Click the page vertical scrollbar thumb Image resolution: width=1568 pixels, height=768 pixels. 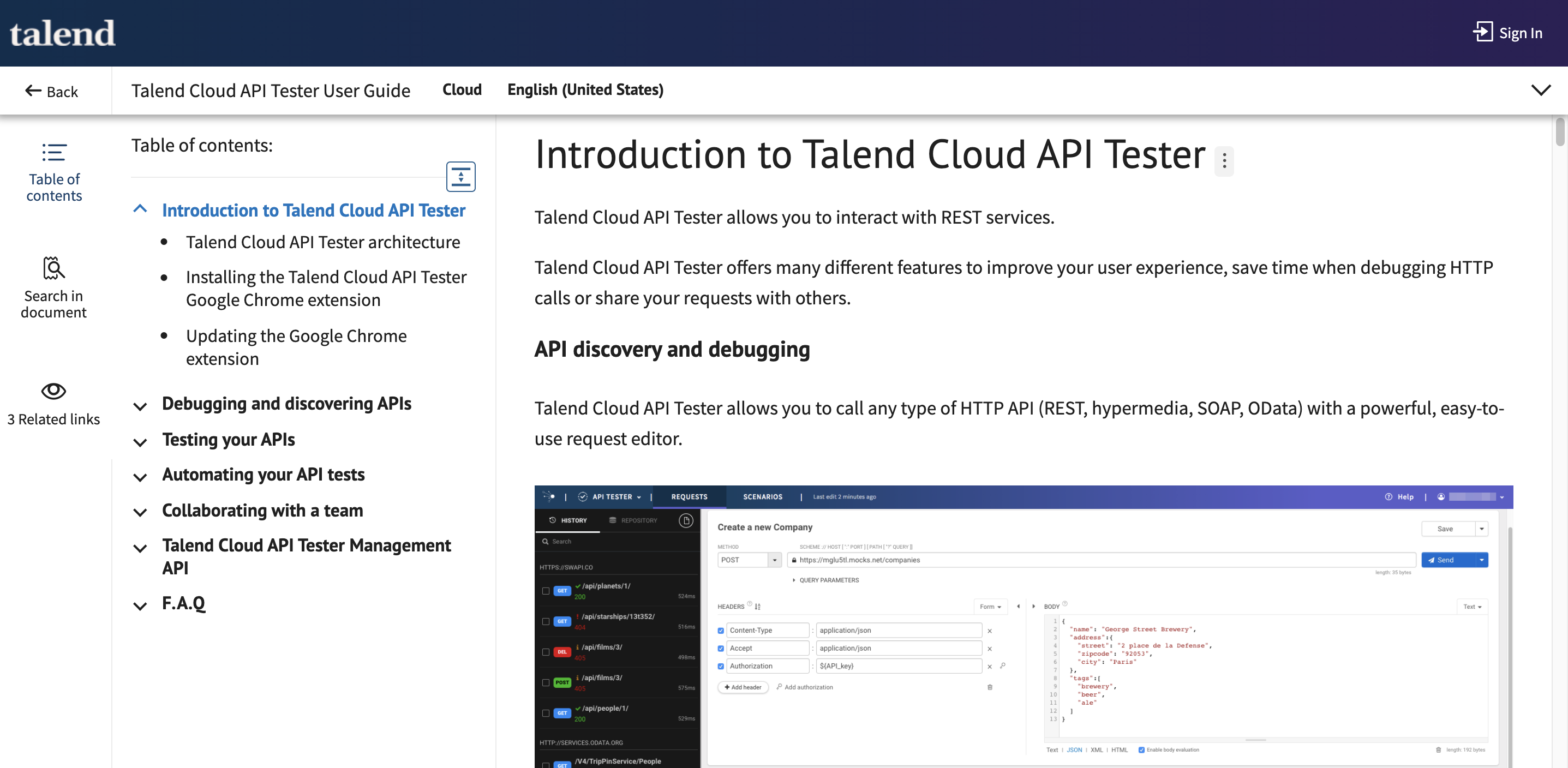point(1559,131)
